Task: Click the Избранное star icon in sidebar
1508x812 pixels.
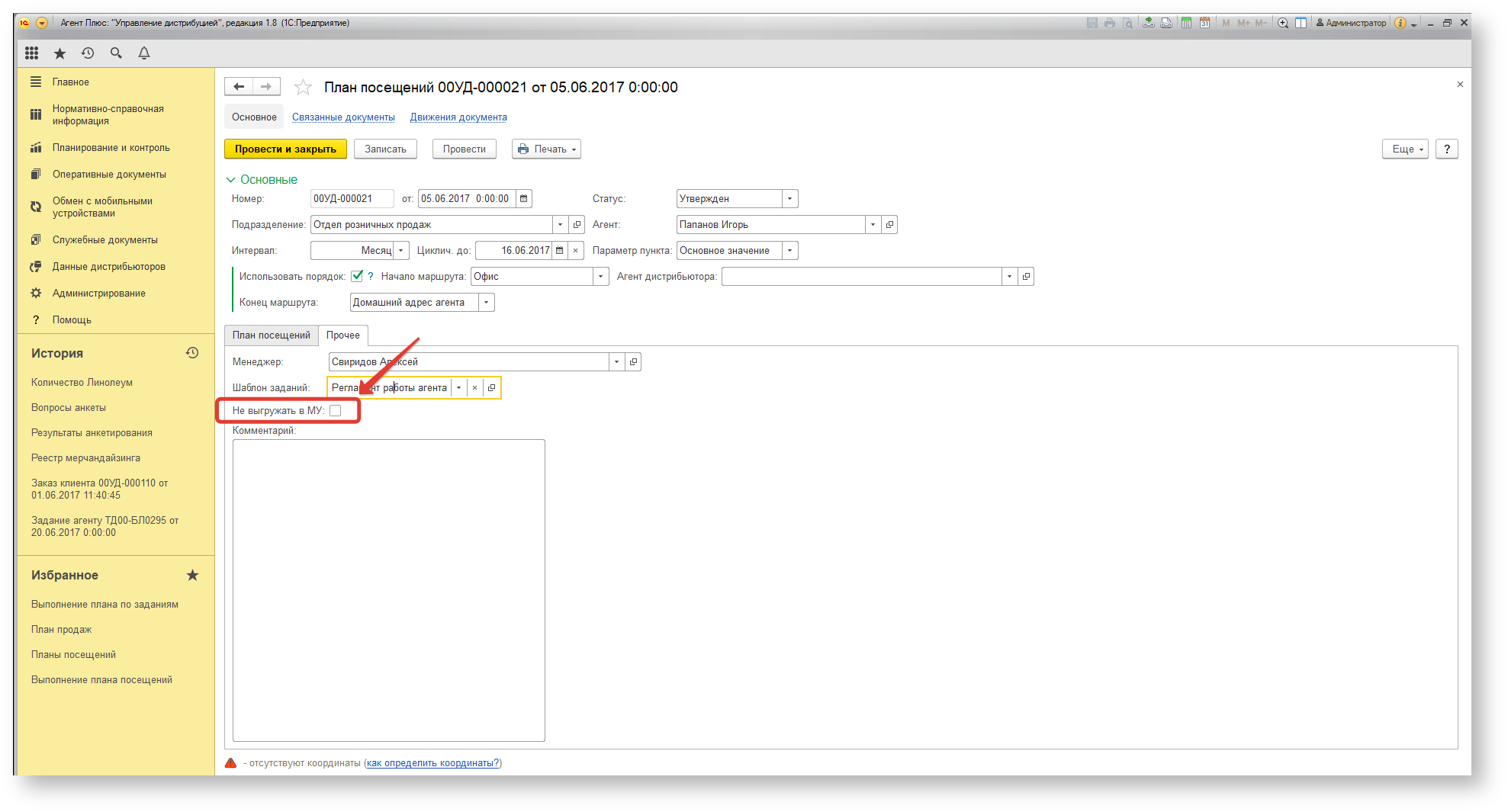Action: coord(192,575)
